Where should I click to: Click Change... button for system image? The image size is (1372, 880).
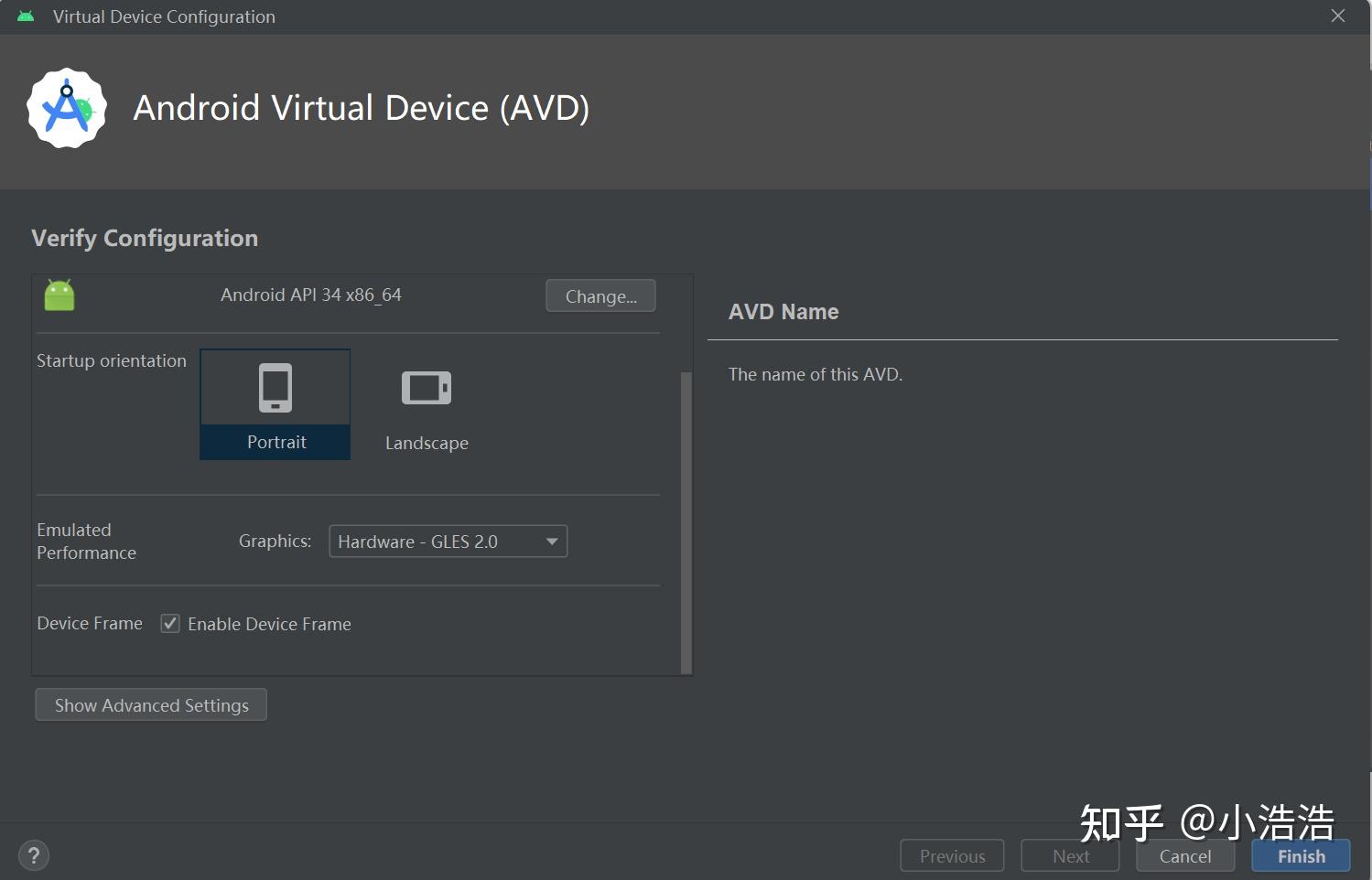[x=601, y=296]
